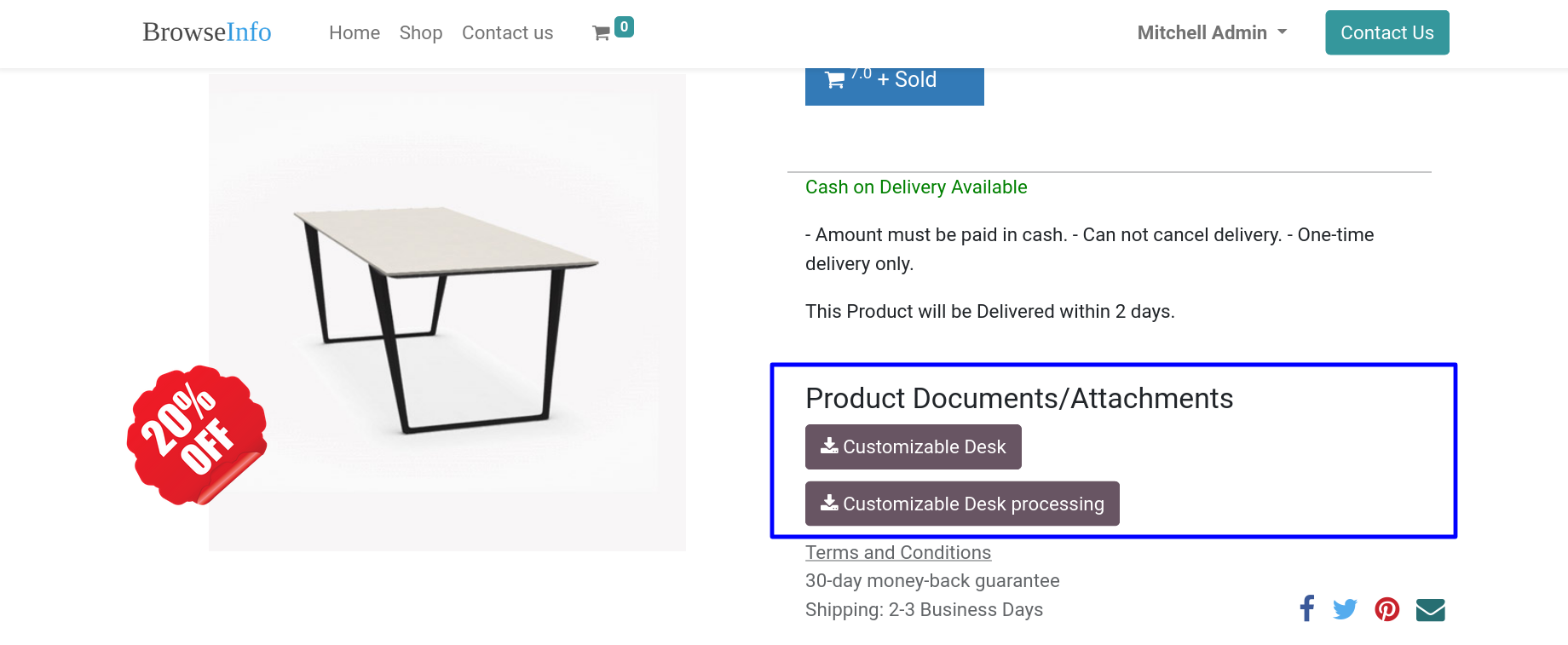The height and width of the screenshot is (645, 1568).
Task: Click download icon on Customizable Desk processing
Action: coord(829,503)
